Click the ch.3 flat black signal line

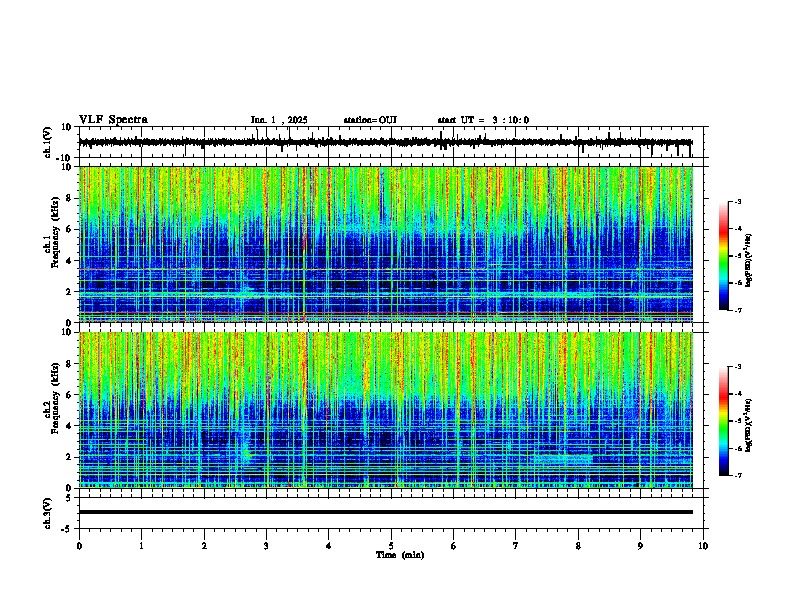(386, 512)
